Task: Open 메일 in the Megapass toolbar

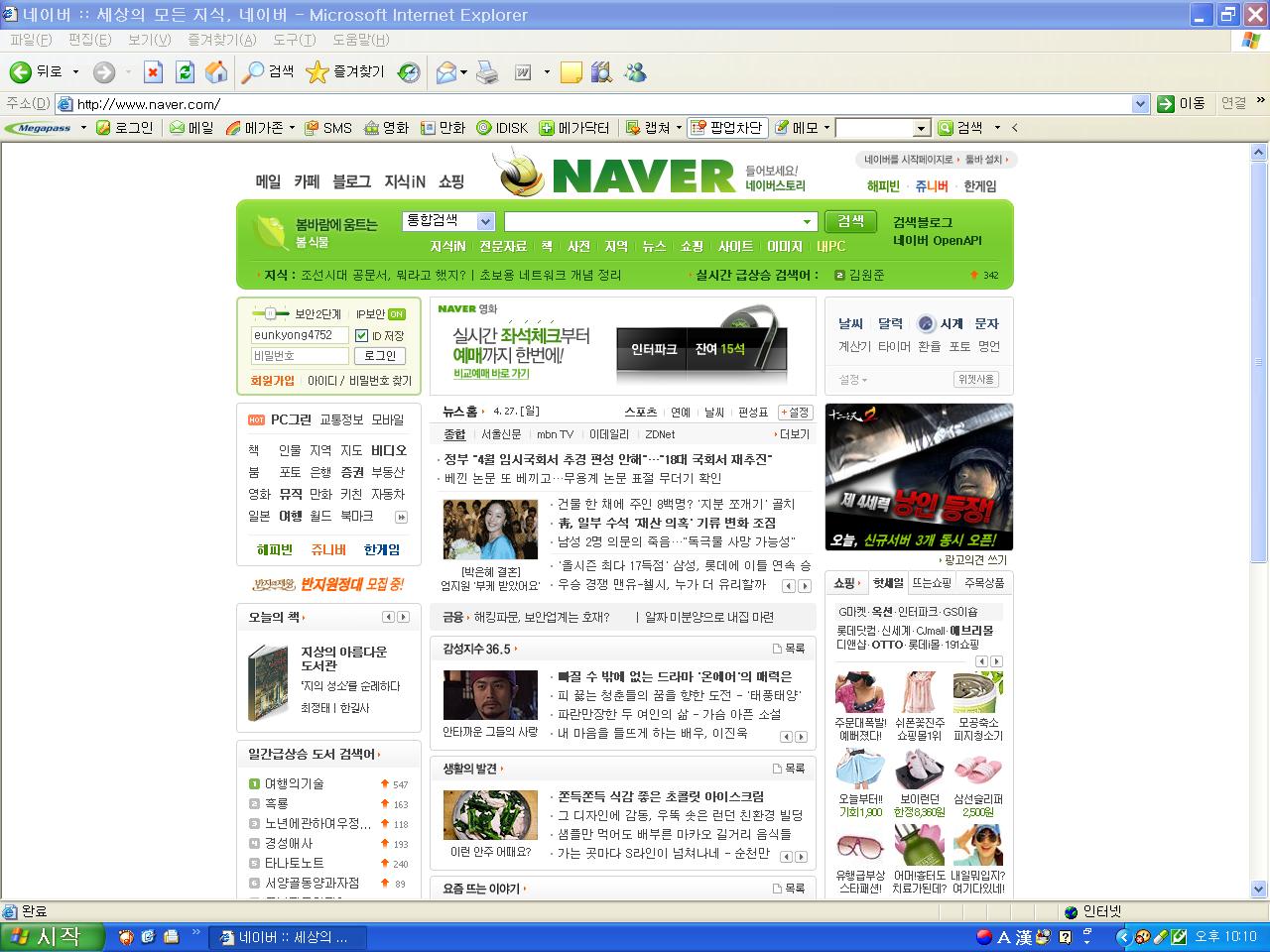Action: (x=191, y=128)
